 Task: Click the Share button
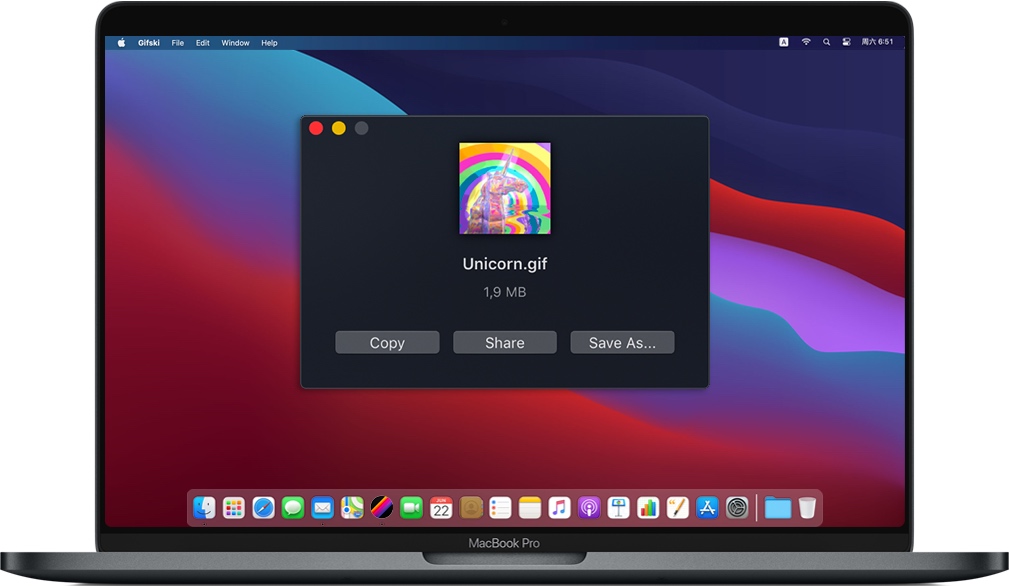(x=504, y=342)
